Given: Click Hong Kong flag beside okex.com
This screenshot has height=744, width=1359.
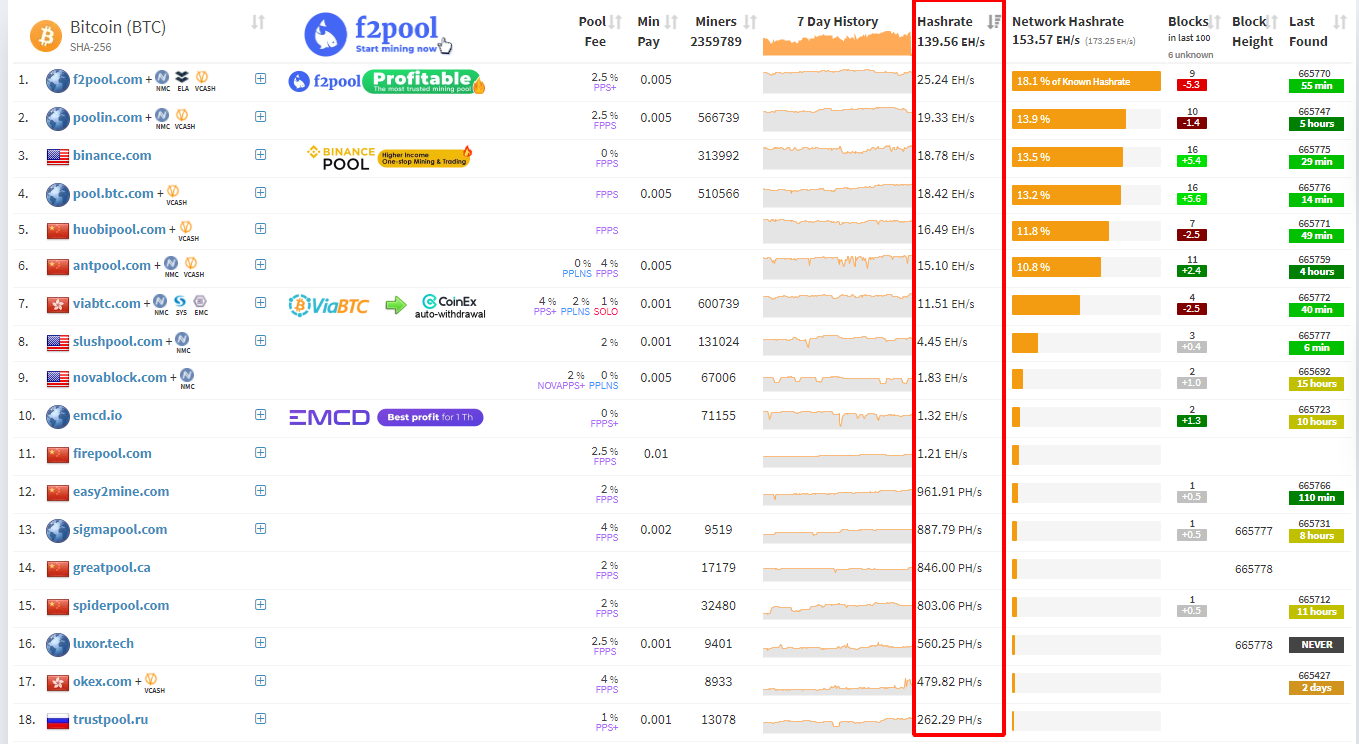Looking at the screenshot, I should point(58,682).
